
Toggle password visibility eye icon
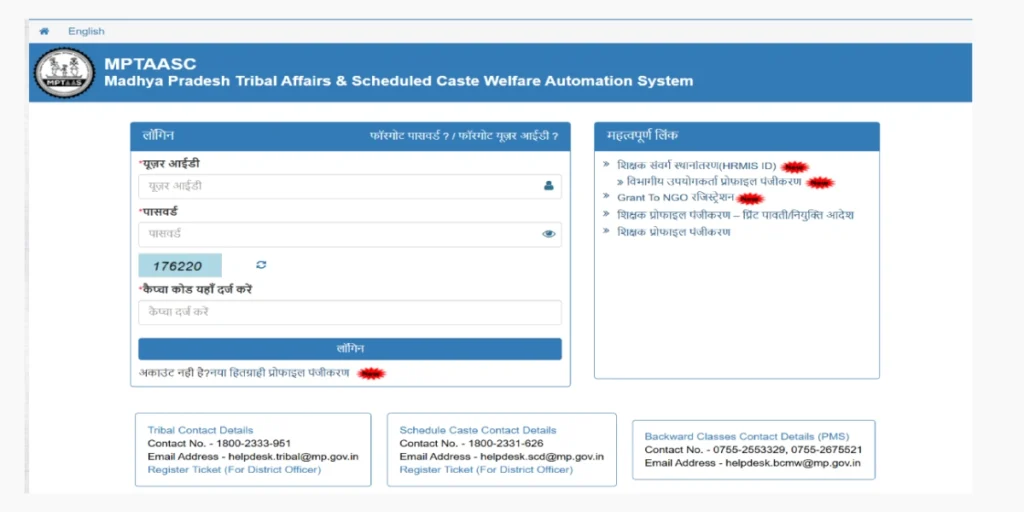(549, 234)
